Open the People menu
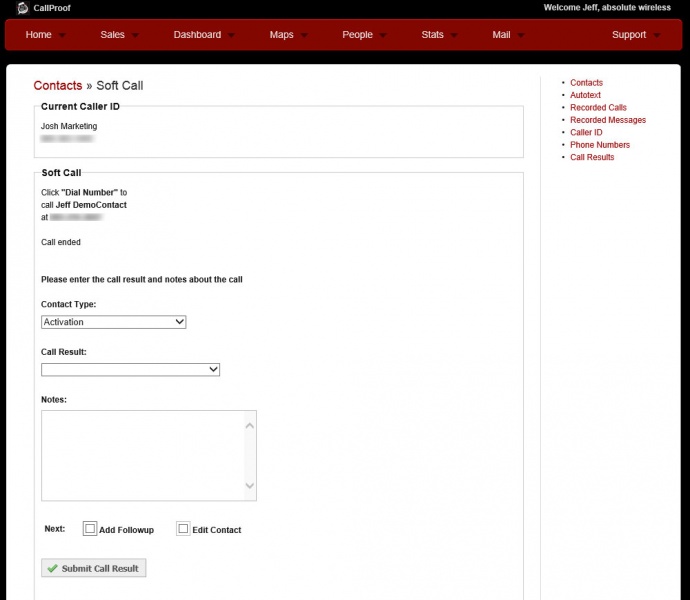Screen dimensions: 690x600 click(357, 35)
